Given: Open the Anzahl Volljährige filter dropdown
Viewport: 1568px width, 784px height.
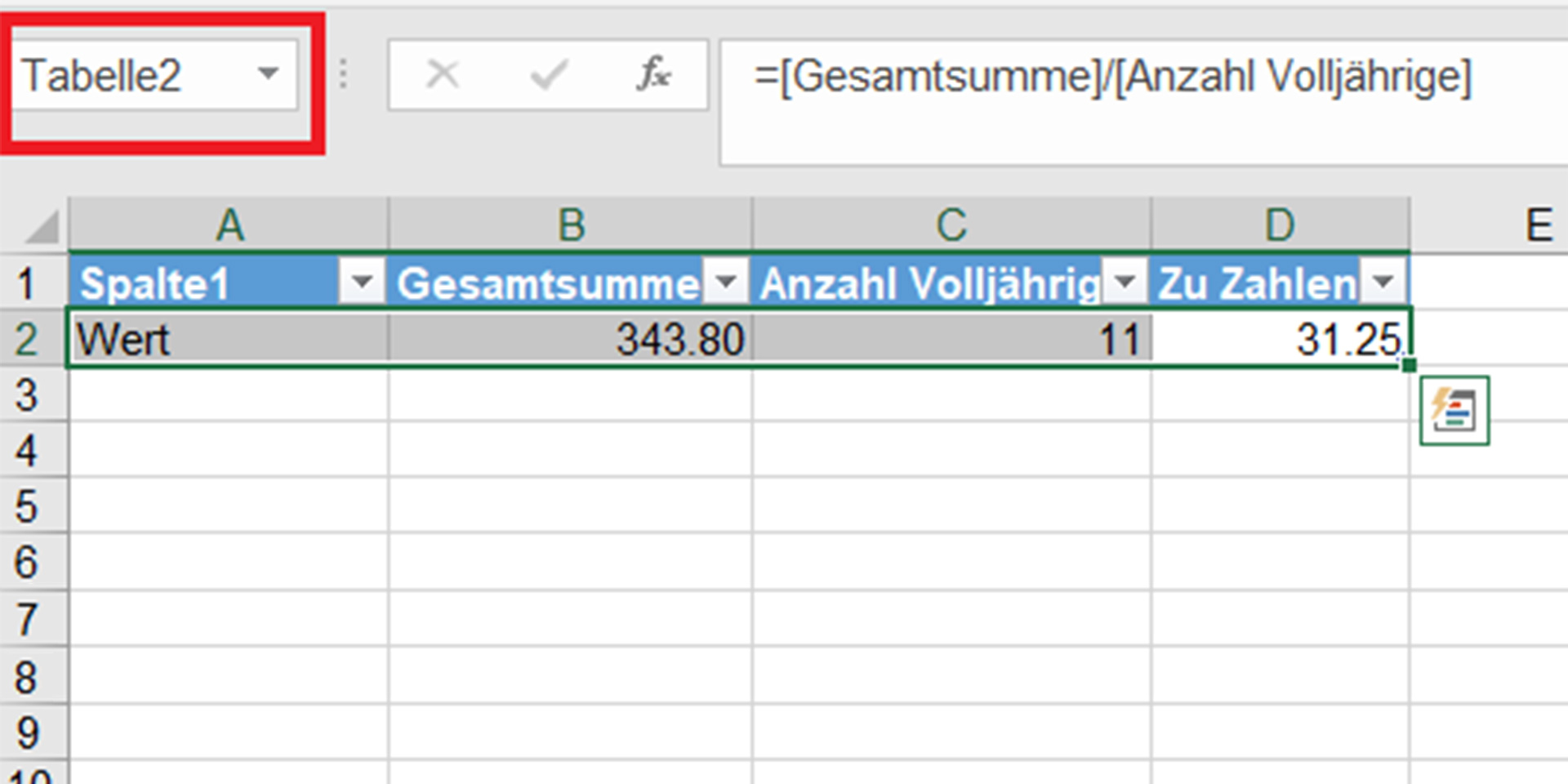Looking at the screenshot, I should 1125,282.
